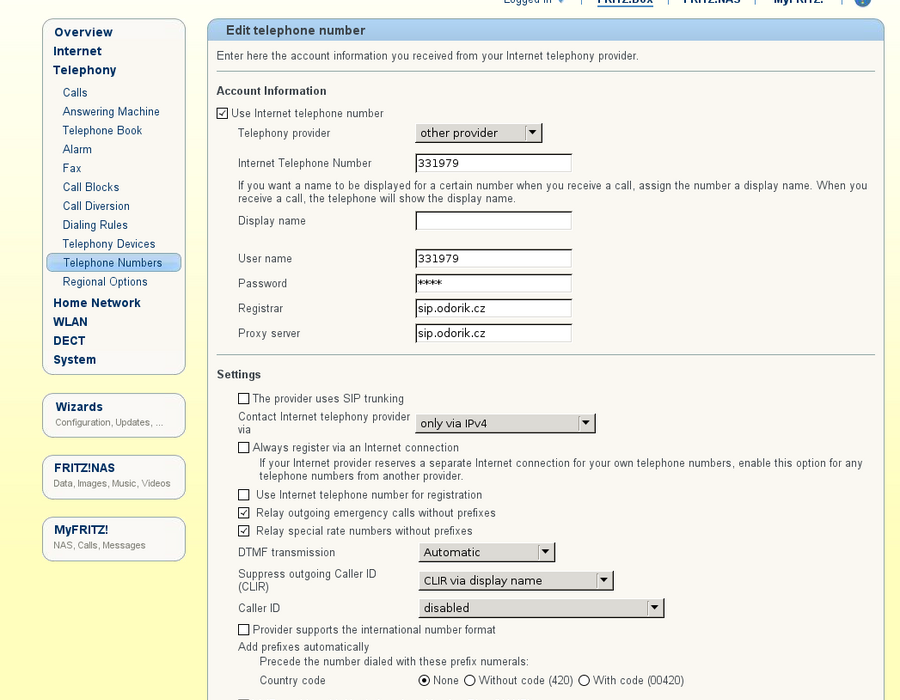Open the Telephony provider dropdown

[x=479, y=133]
